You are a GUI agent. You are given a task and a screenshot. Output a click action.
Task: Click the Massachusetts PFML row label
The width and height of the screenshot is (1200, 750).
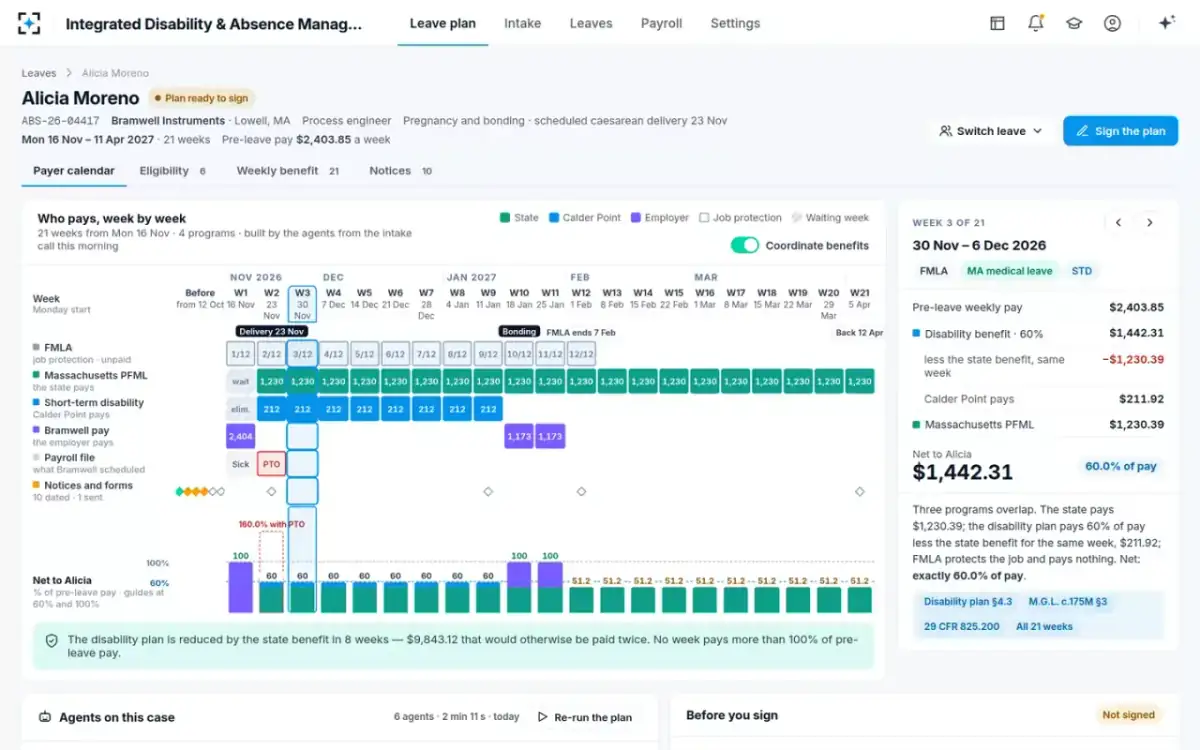point(94,375)
